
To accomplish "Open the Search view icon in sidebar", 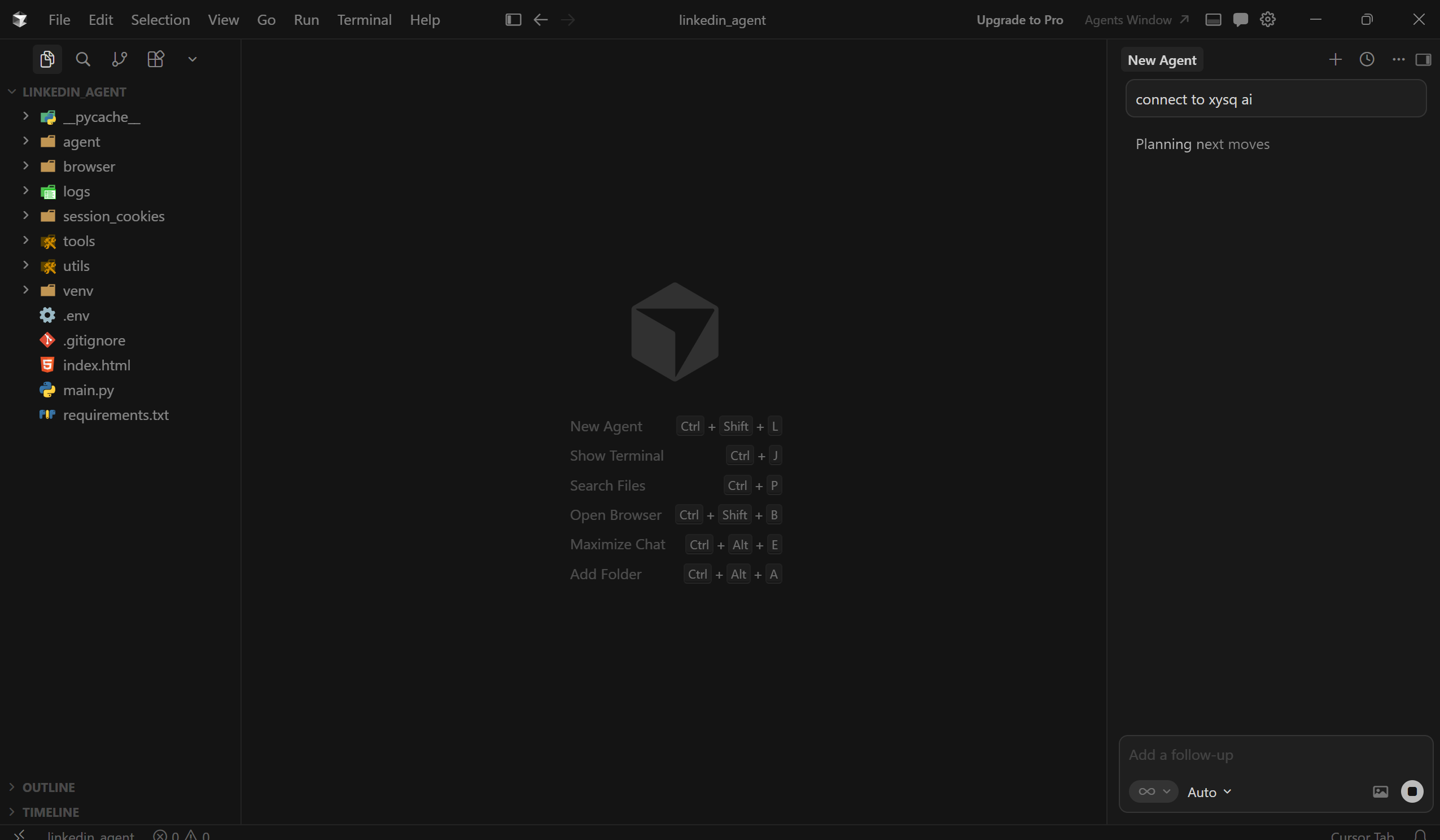I will coord(83,59).
